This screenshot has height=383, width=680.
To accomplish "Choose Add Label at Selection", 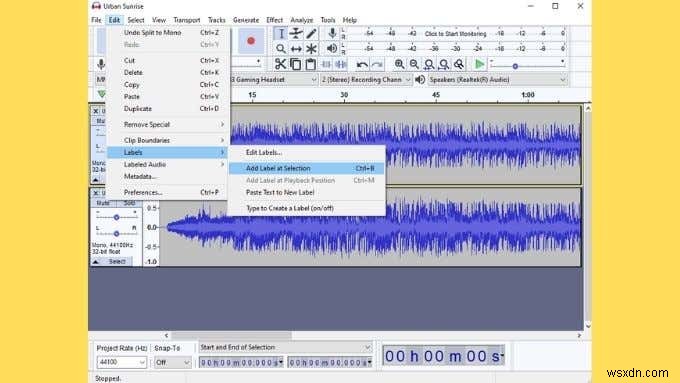I will (307, 168).
